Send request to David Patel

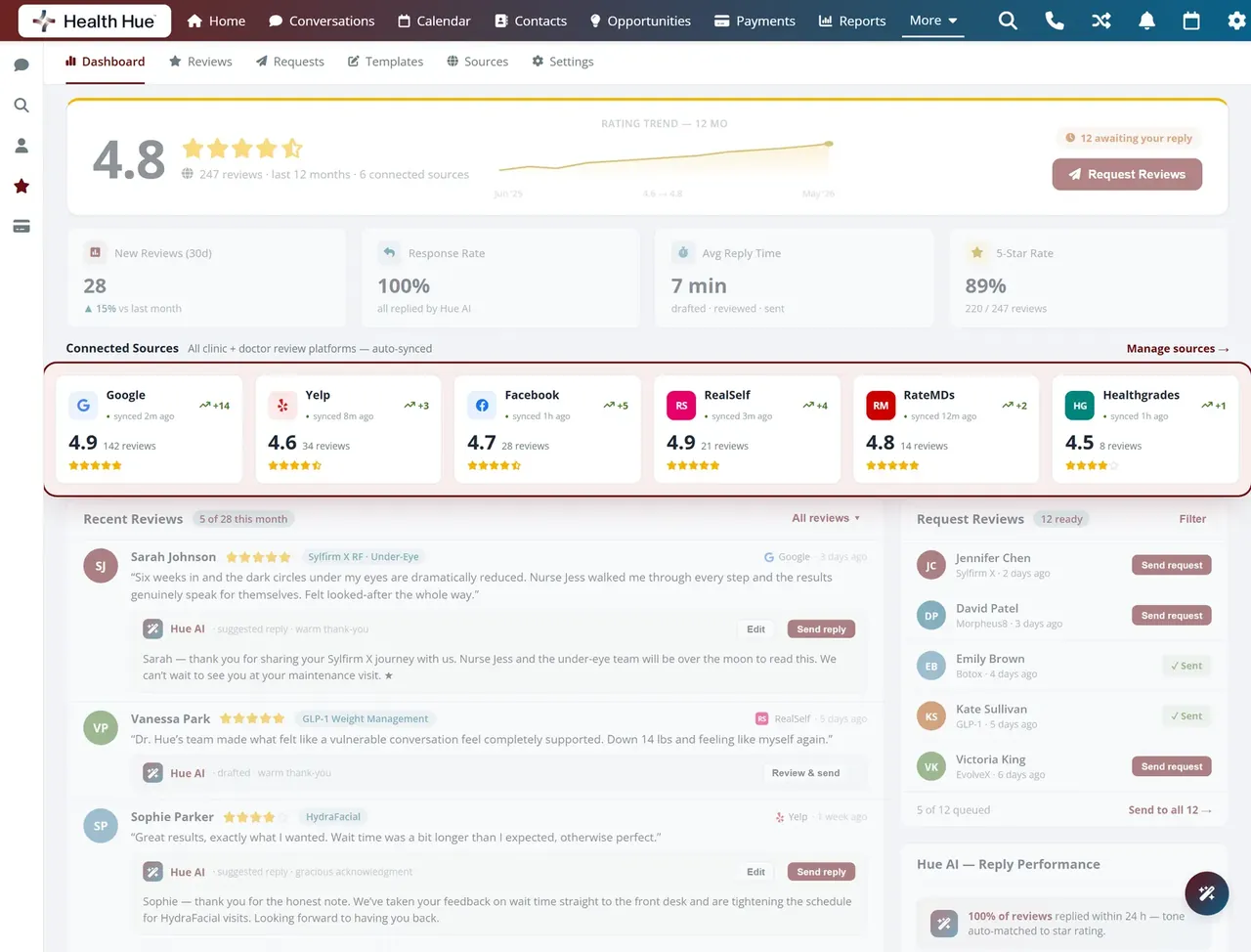coord(1172,616)
